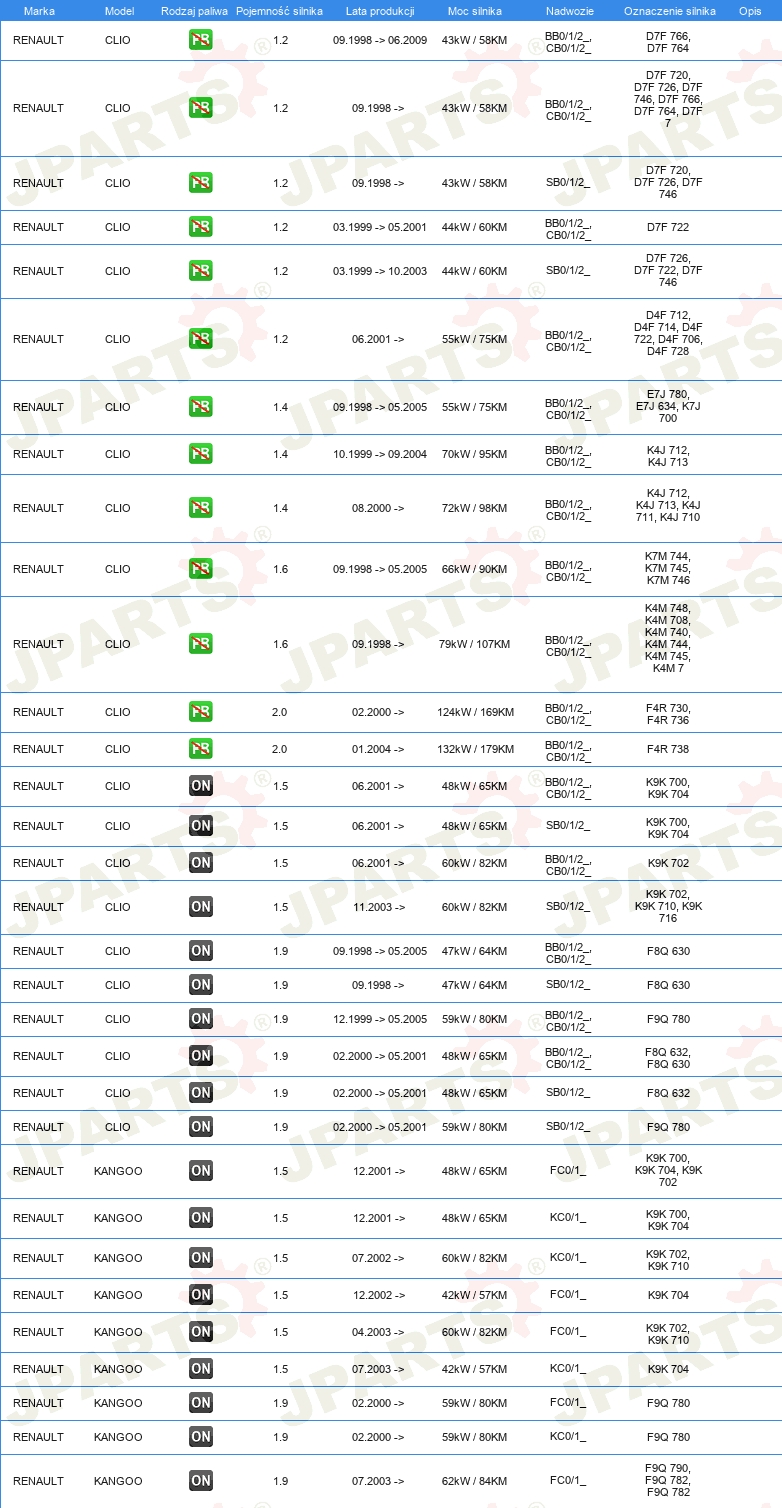Viewport: 782px width, 1508px height.
Task: Click the date cell 07.2002 ->
Action: pyautogui.click(x=378, y=1258)
